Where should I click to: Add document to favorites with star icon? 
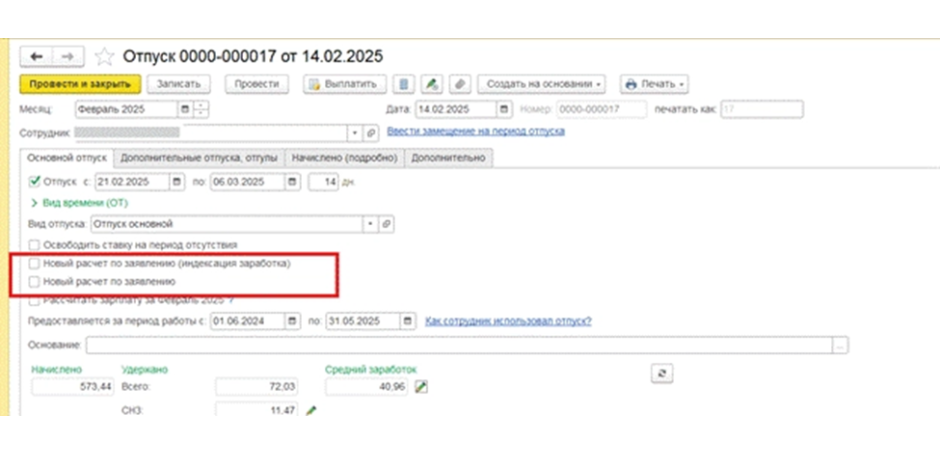pyautogui.click(x=104, y=56)
